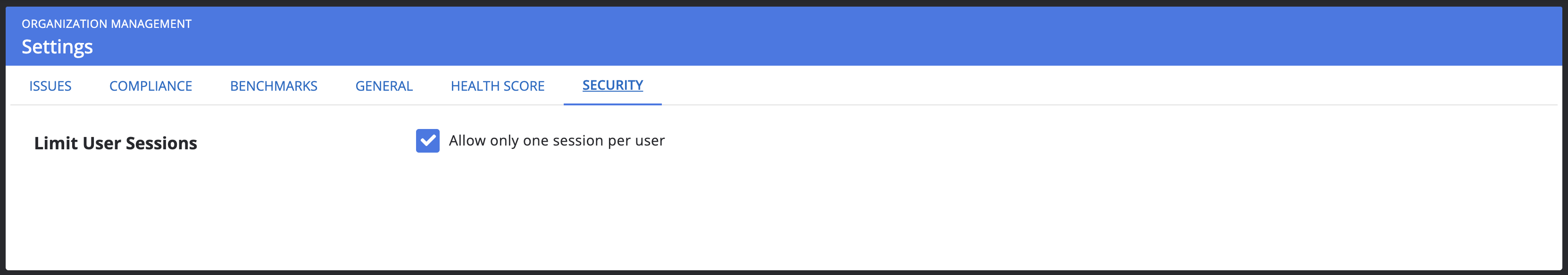
Task: Uncheck the one session per user checkbox
Action: [427, 141]
